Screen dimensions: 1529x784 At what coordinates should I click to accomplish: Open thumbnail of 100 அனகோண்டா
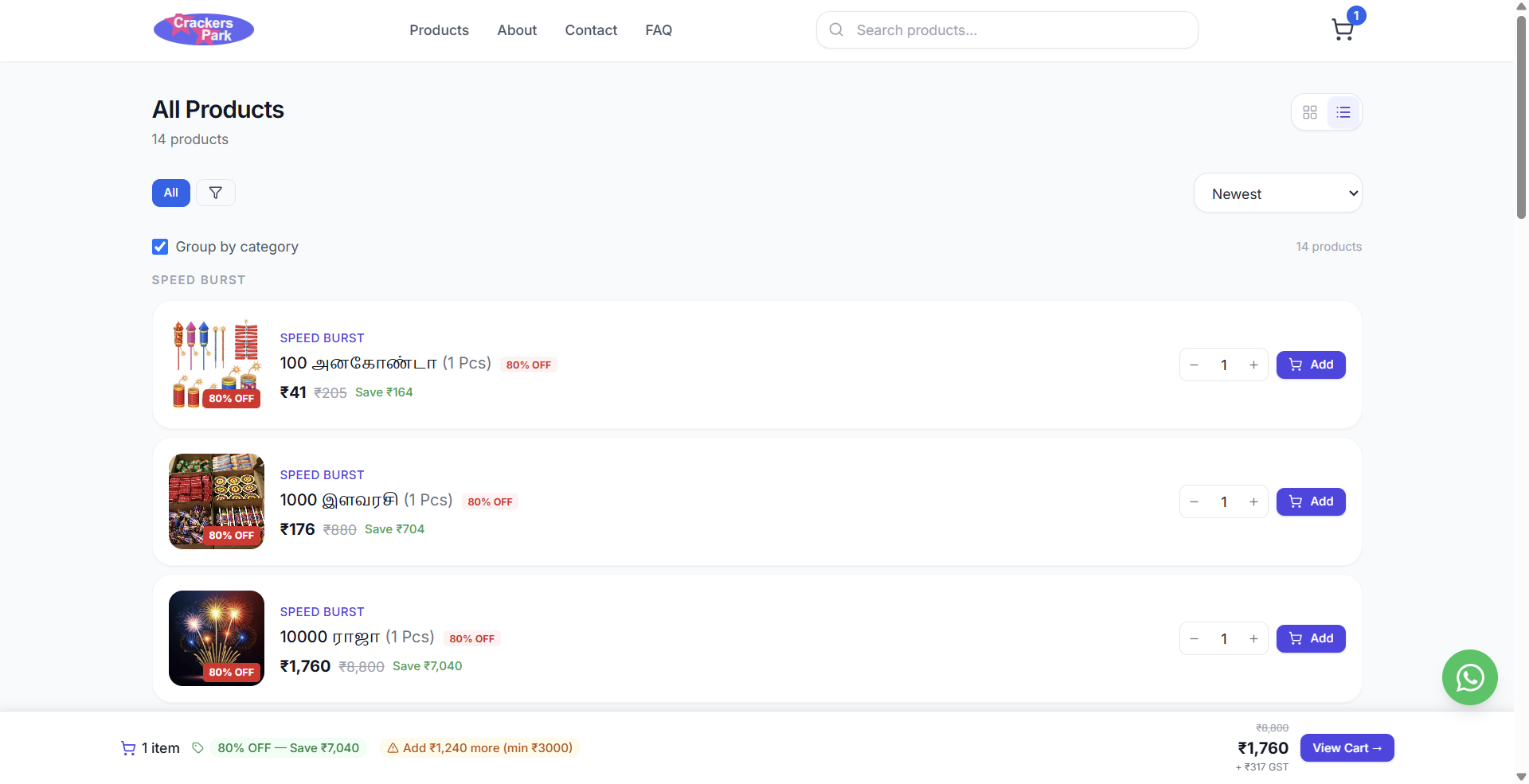click(x=217, y=365)
